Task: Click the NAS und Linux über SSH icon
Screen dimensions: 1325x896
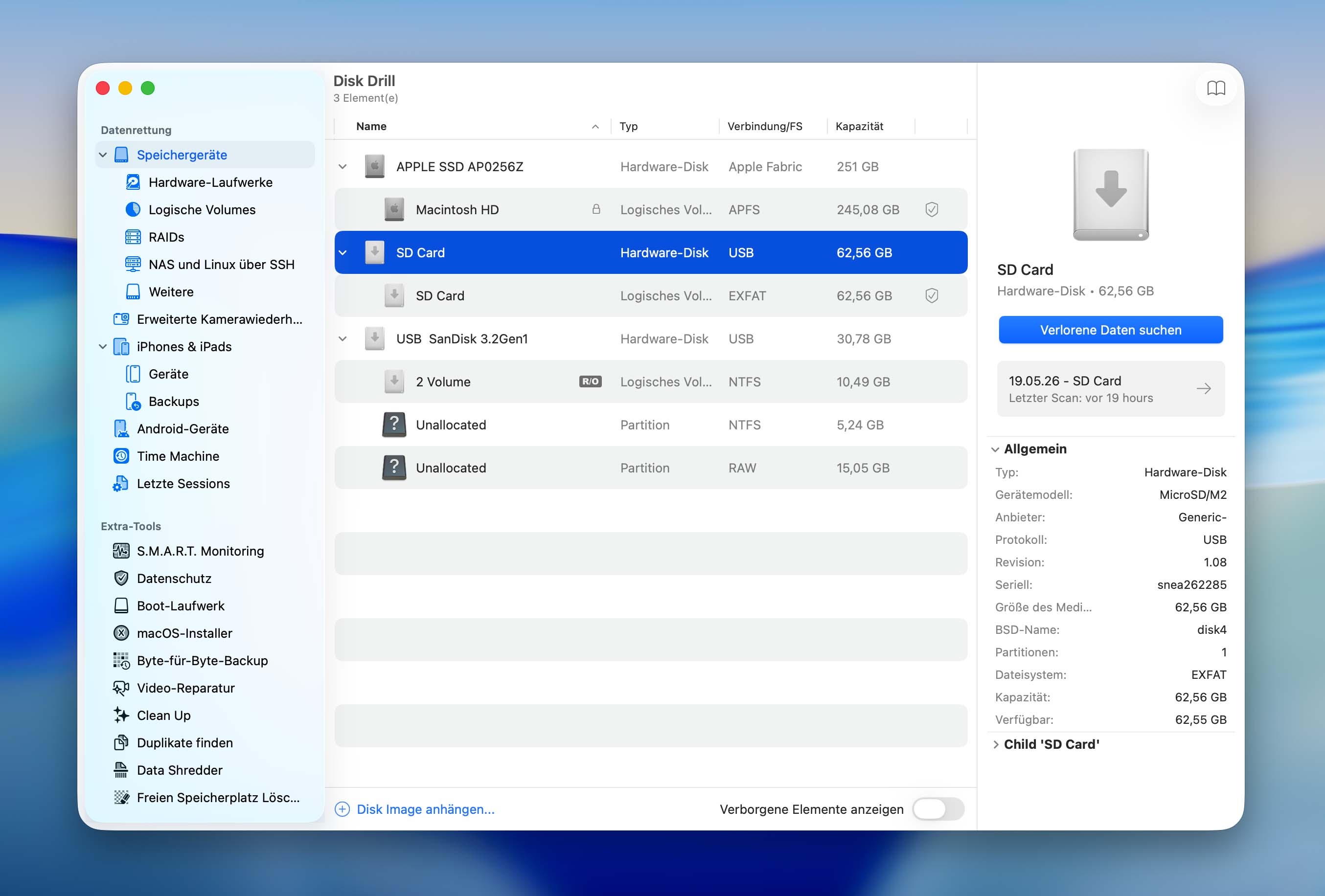Action: click(x=133, y=265)
